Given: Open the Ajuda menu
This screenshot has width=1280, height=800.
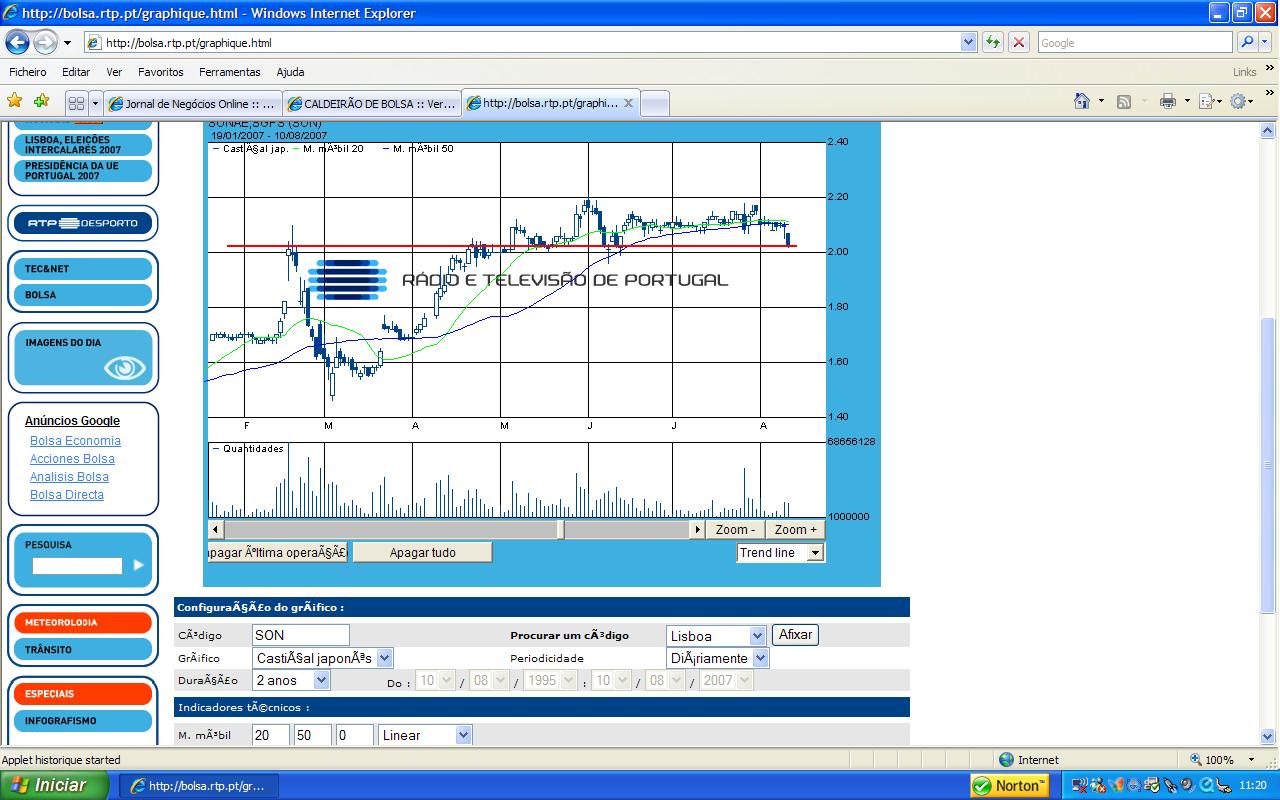Looking at the screenshot, I should (290, 72).
